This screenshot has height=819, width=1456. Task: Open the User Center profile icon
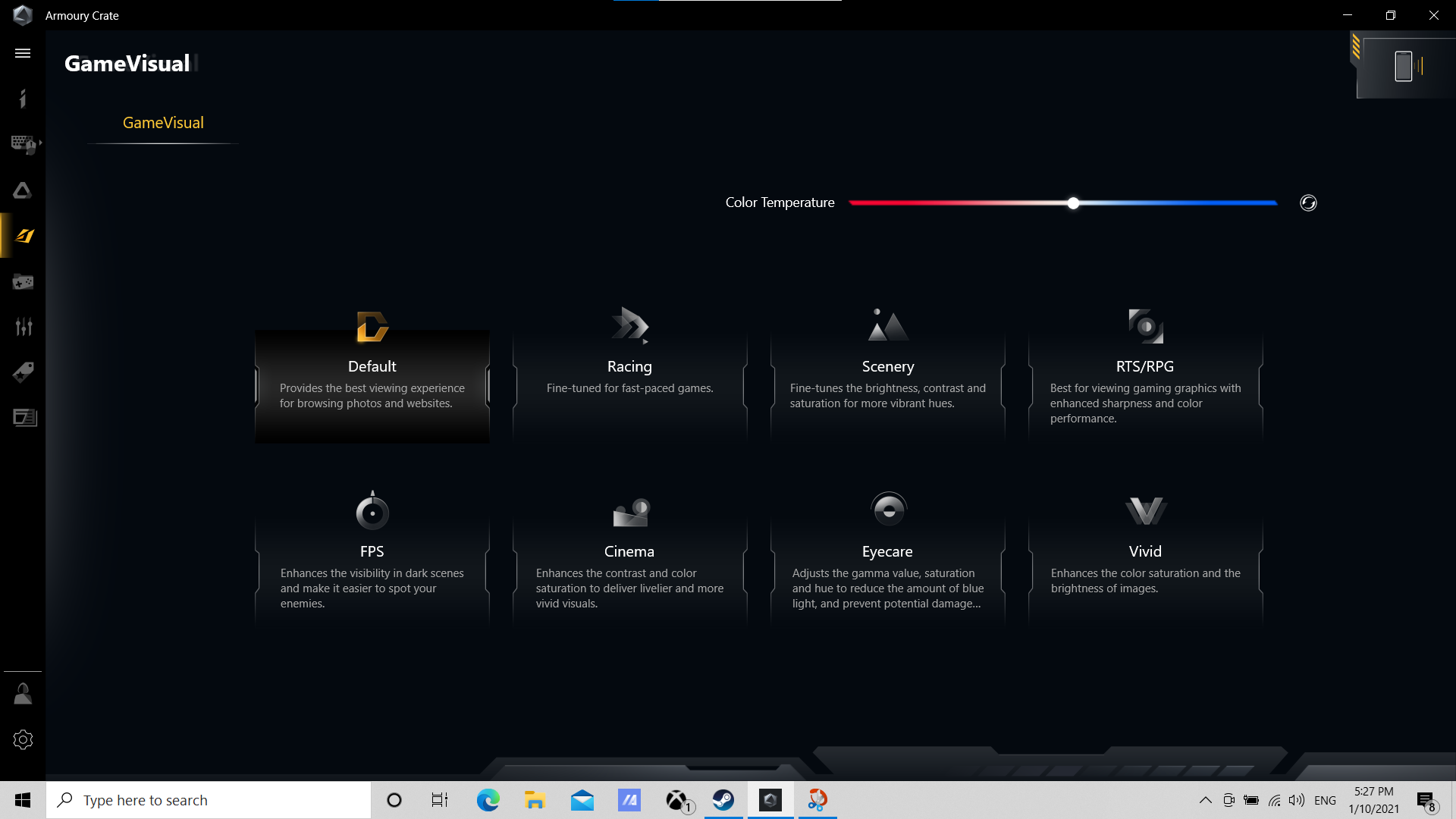23,694
